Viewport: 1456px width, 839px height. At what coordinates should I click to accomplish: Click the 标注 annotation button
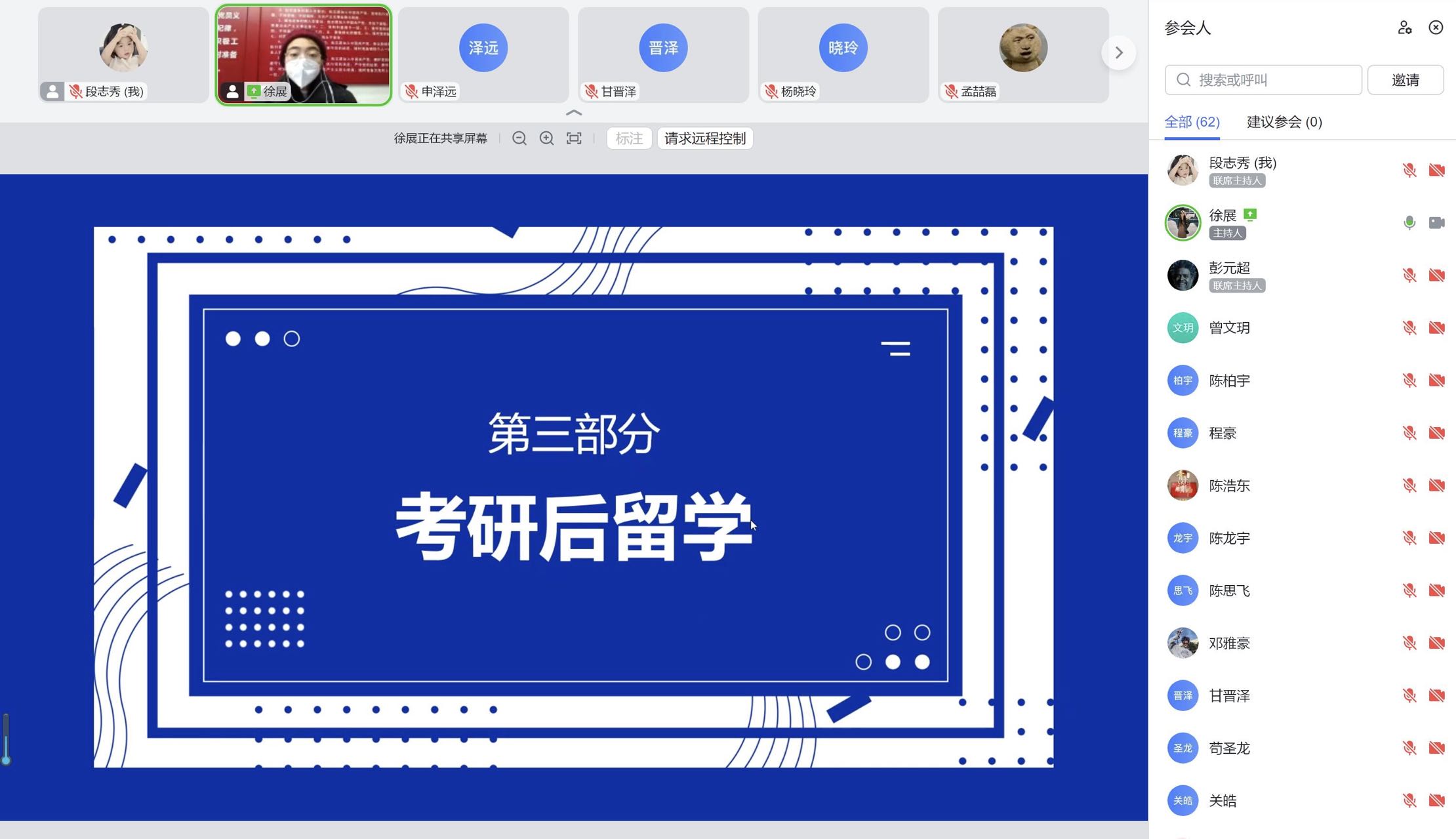pos(628,138)
